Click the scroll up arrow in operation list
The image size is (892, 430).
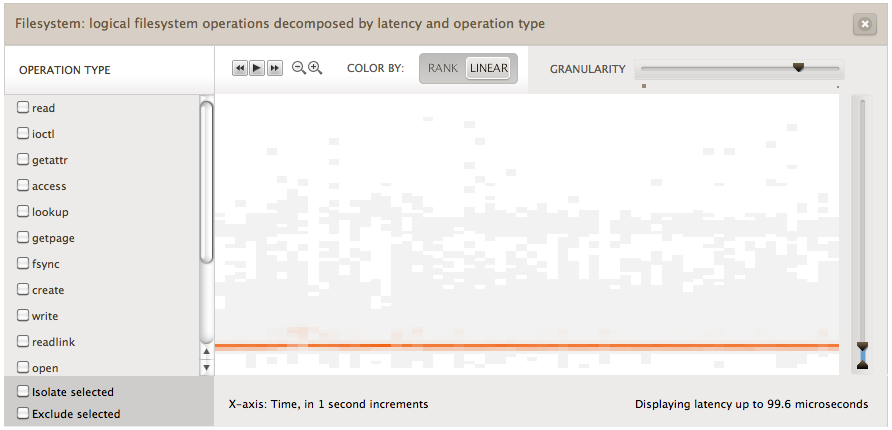pos(207,351)
